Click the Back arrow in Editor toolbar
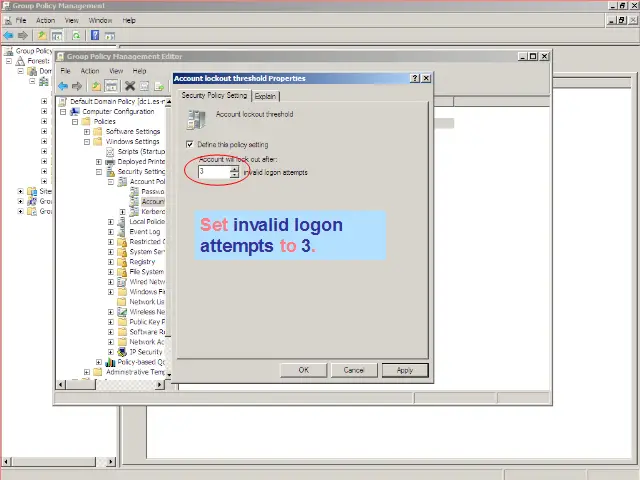The height and width of the screenshot is (480, 640). pyautogui.click(x=64, y=86)
